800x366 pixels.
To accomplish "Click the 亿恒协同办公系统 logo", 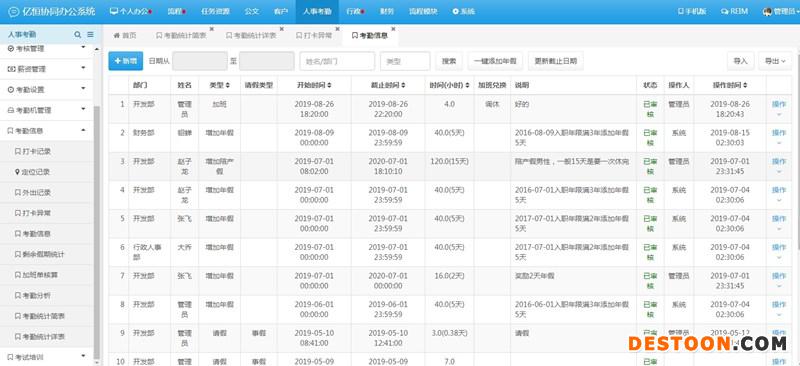I will click(52, 11).
